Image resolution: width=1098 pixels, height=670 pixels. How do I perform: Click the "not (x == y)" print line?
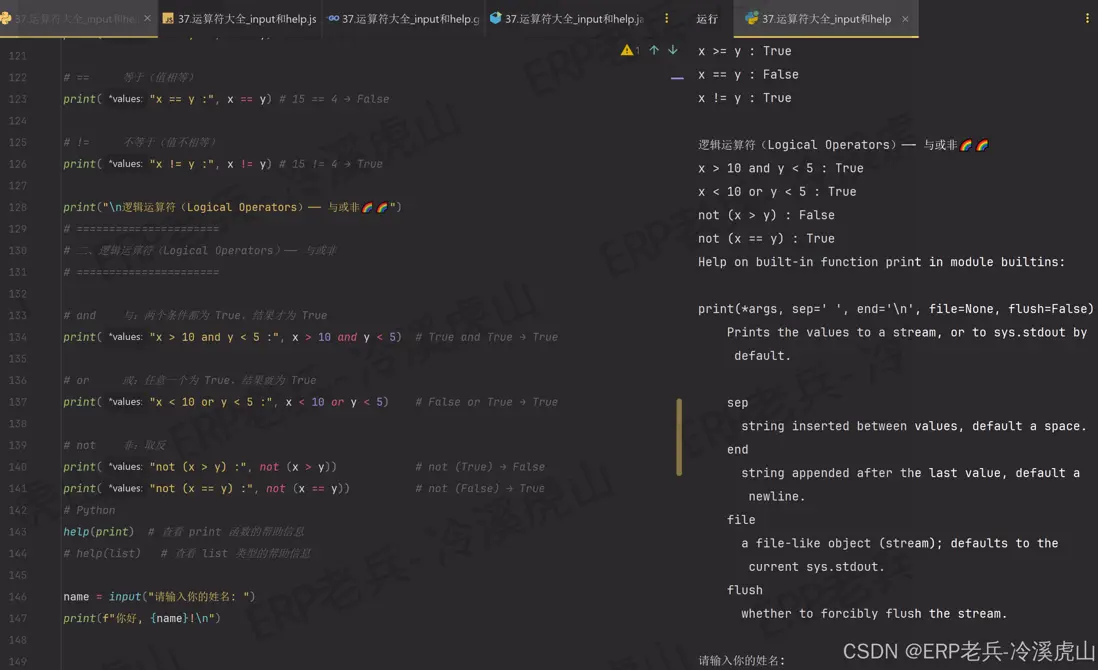304,489
